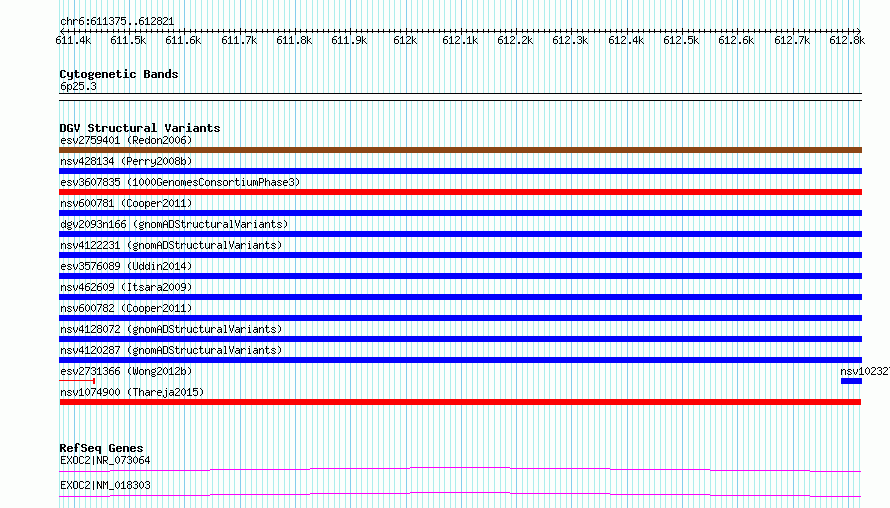Click the RefSeq Genes track title

[101, 448]
